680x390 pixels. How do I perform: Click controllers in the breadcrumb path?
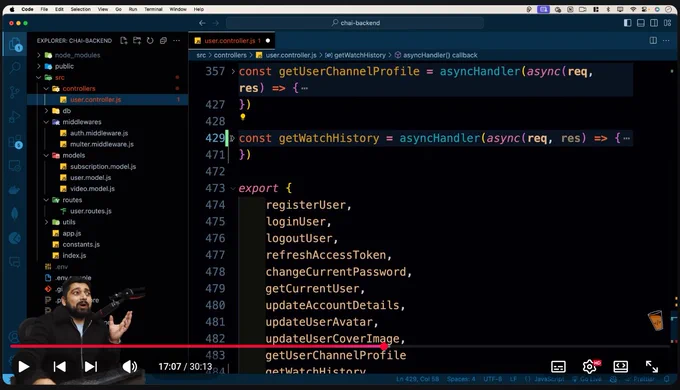tap(230, 55)
